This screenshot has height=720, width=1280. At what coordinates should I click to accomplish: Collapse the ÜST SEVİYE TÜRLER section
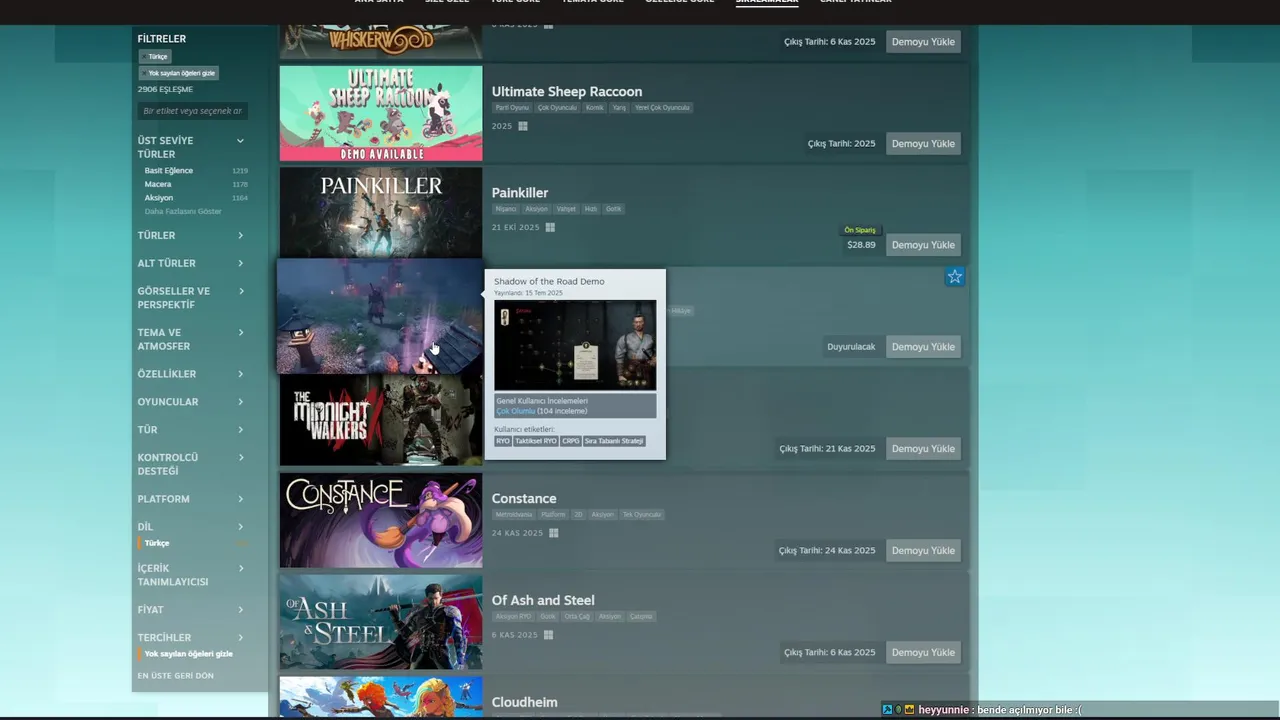240,141
